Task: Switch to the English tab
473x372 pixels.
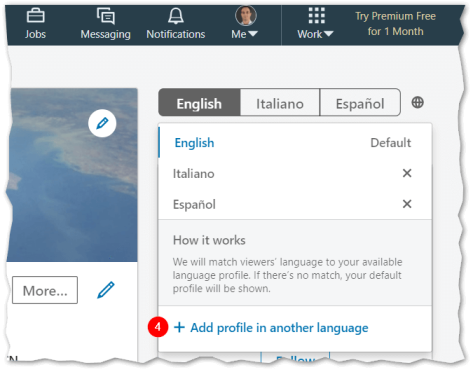Action: click(x=199, y=103)
